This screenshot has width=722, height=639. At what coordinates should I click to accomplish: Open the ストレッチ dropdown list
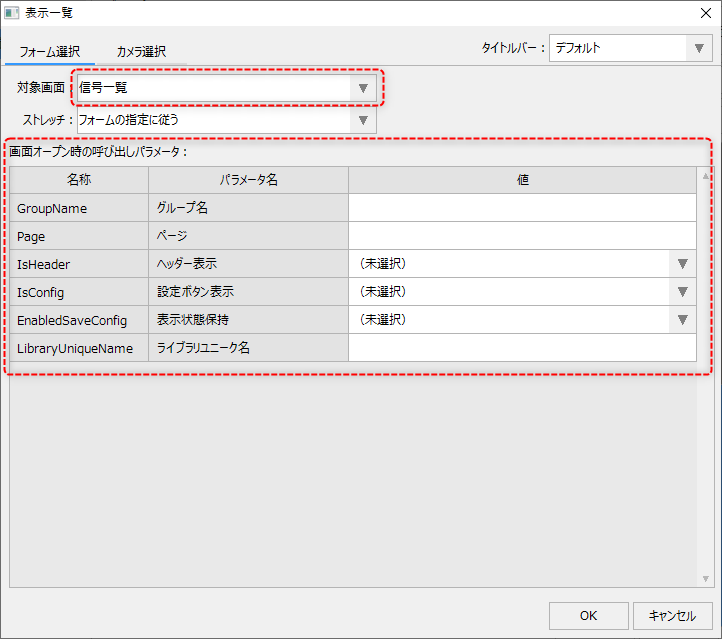363,120
